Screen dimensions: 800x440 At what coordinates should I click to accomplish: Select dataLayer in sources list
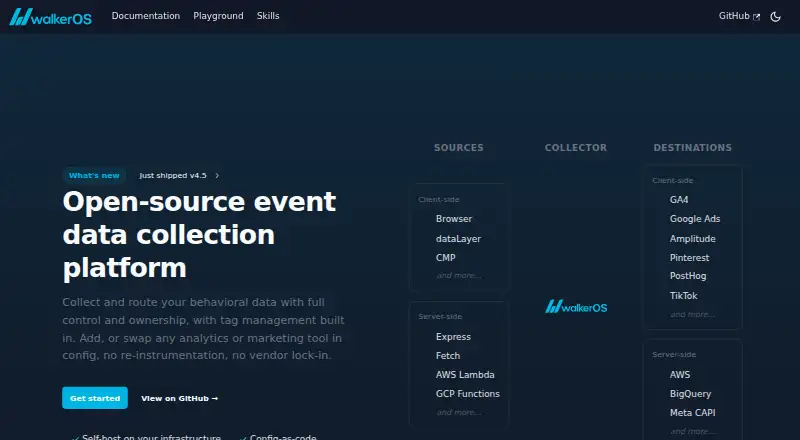point(458,238)
